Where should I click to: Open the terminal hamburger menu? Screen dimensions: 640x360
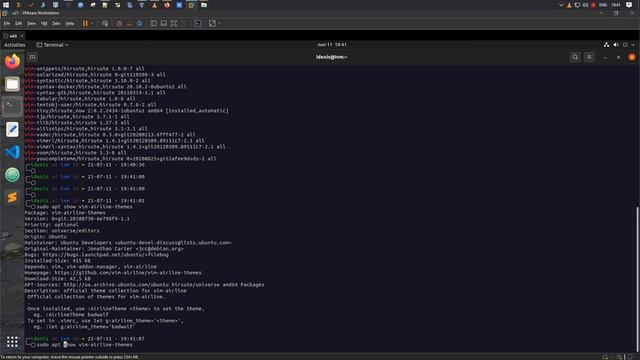point(589,58)
